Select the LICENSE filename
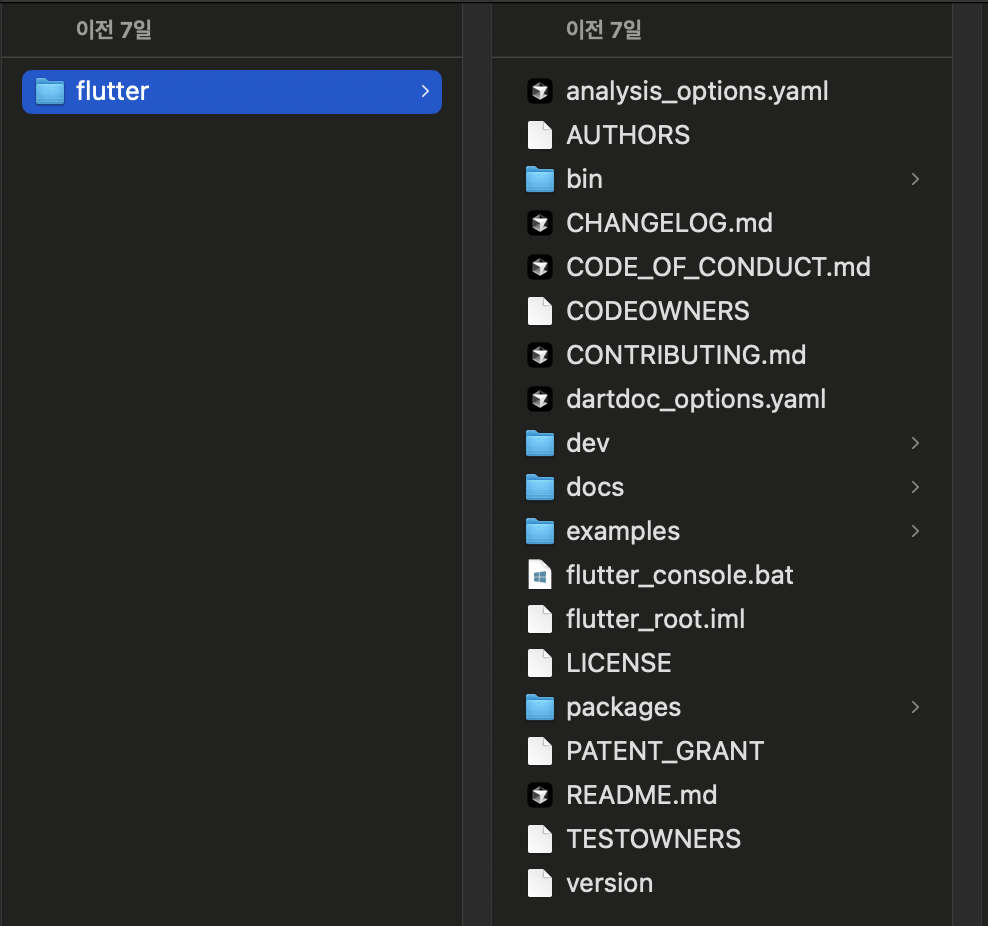This screenshot has width=988, height=926. (x=619, y=663)
